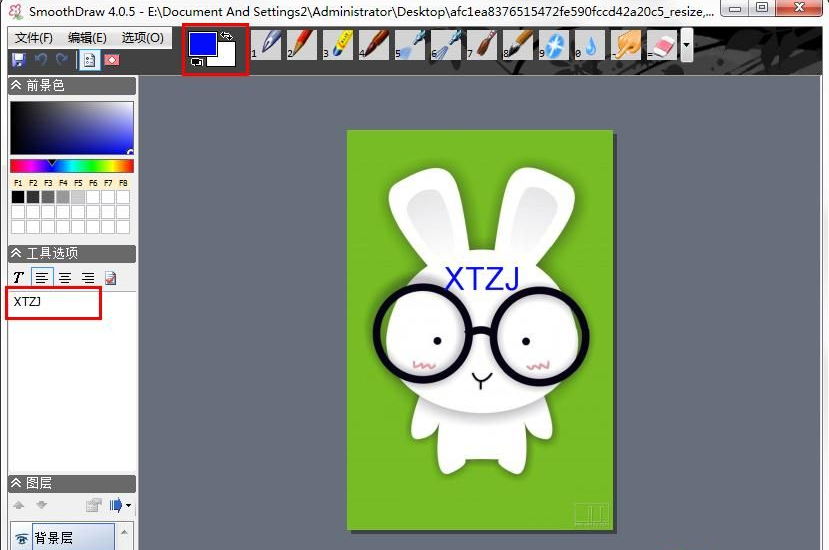Select the red pencil tool

(305, 44)
